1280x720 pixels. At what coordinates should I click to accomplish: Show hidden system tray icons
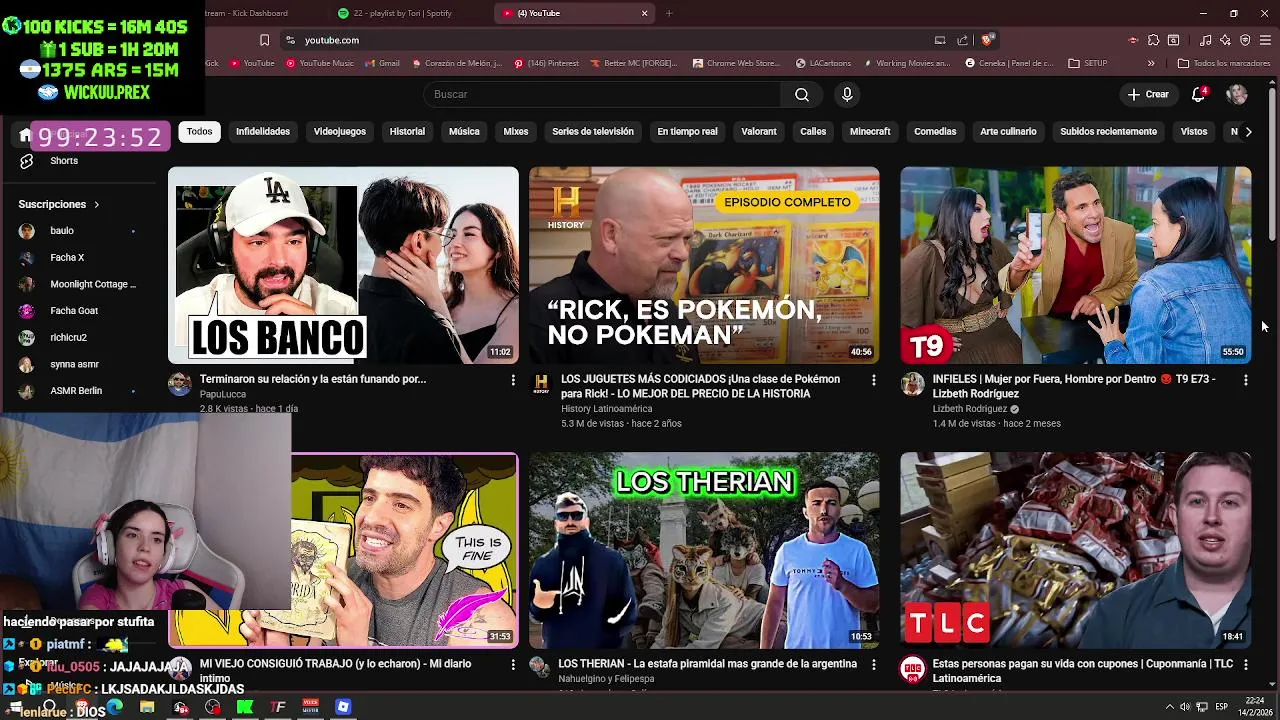(x=1169, y=707)
